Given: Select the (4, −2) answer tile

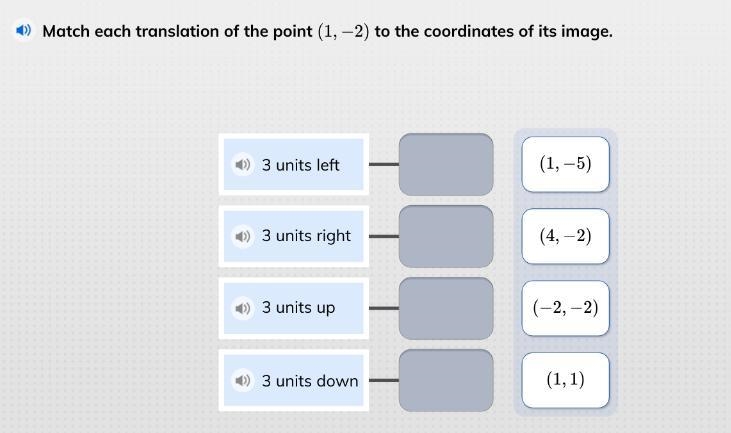Looking at the screenshot, I should coord(565,236).
